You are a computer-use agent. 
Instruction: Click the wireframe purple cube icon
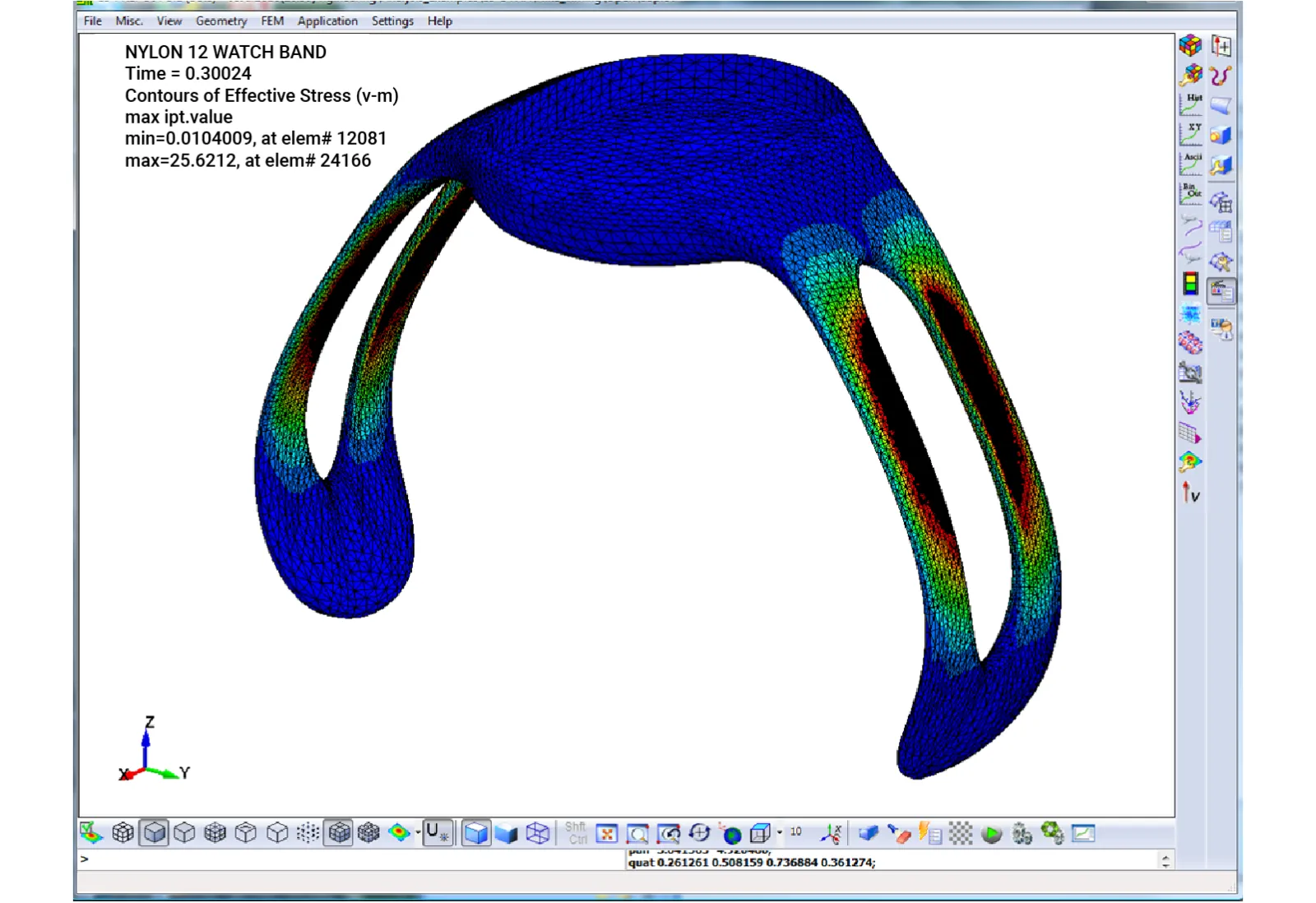point(537,833)
